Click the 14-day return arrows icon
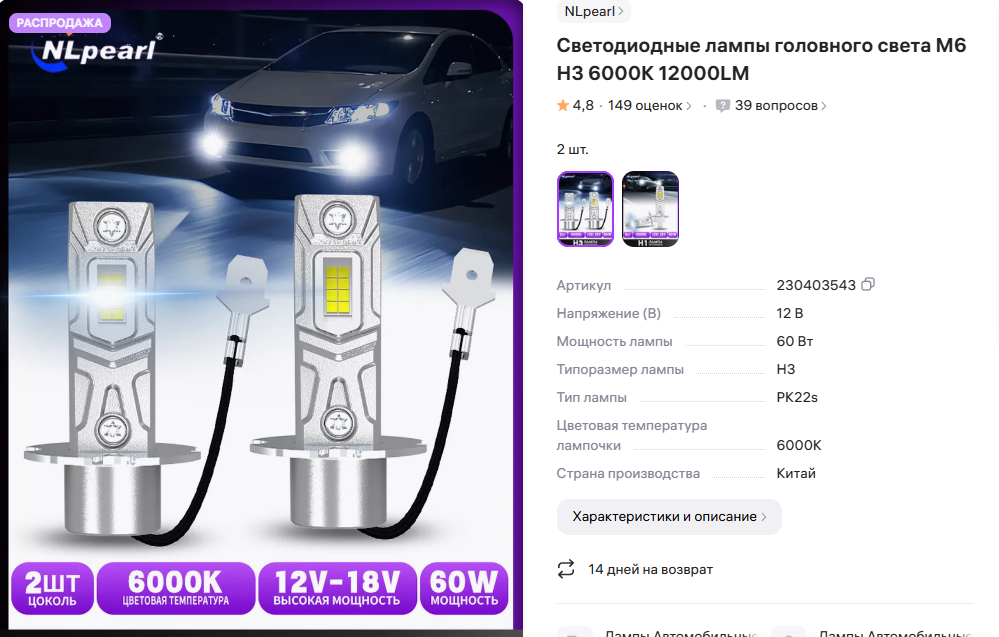999x637 pixels. [566, 569]
